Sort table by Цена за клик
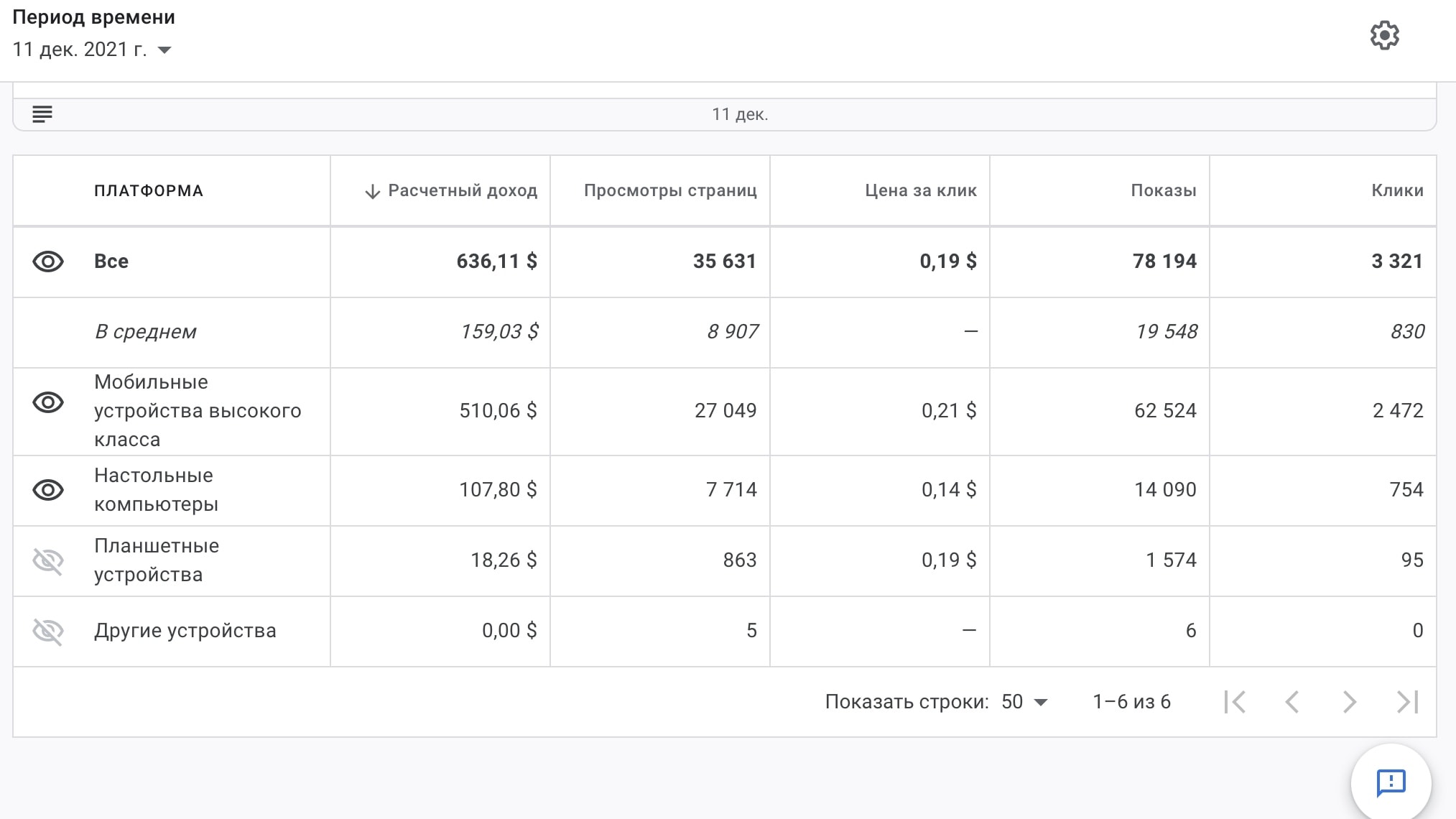The width and height of the screenshot is (1456, 819). coord(920,190)
